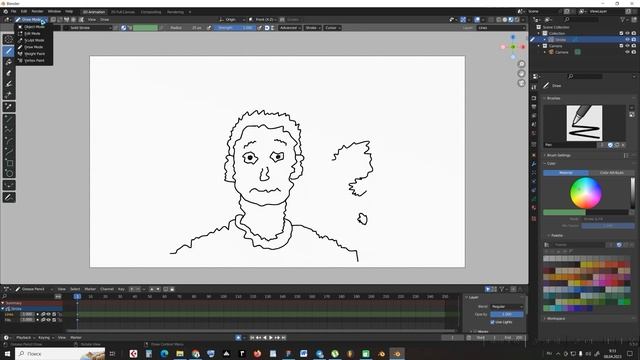Viewport: 640px width, 360px height.
Task: Disable render for the Stroke object
Action: click(634, 40)
